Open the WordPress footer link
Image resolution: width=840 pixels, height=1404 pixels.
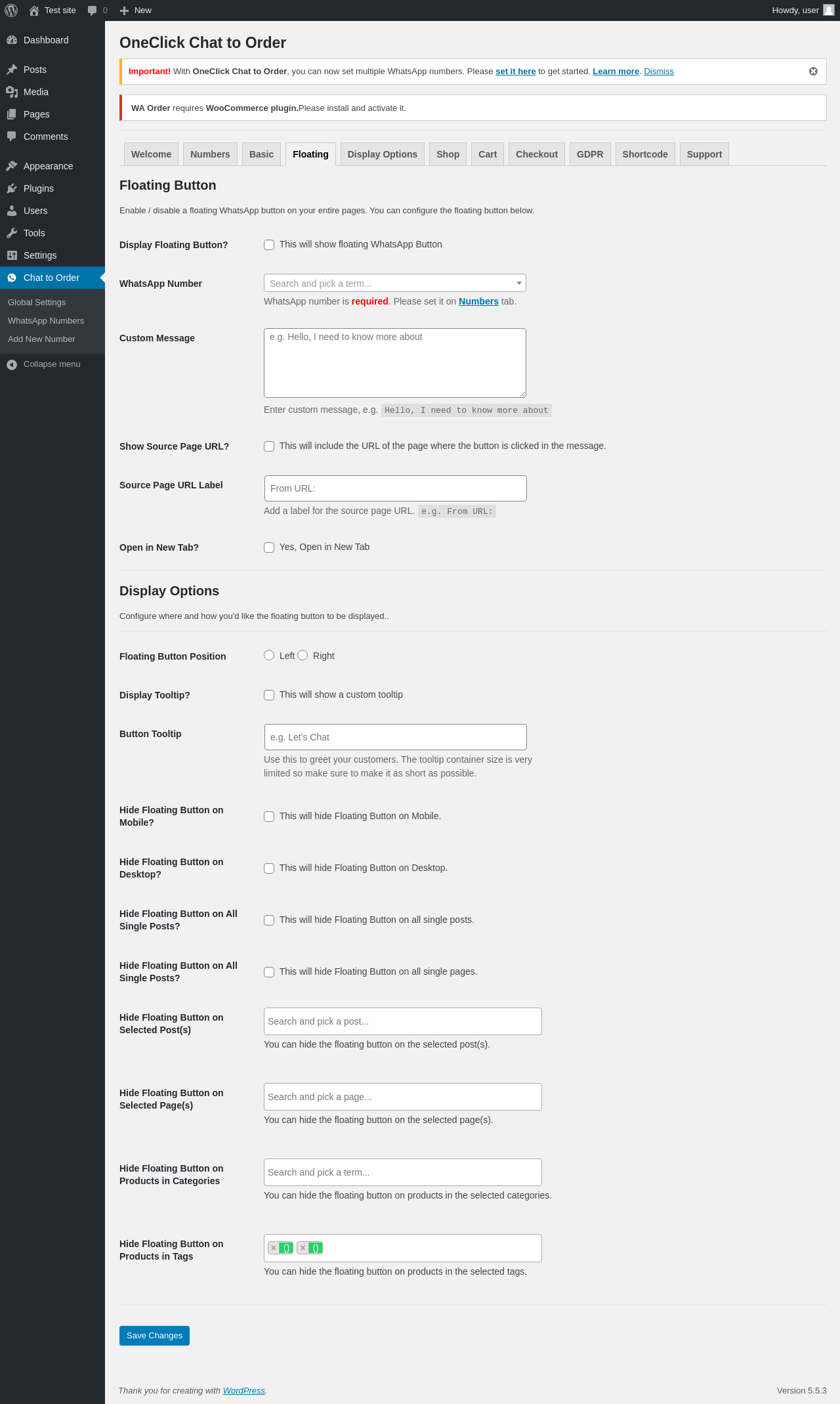coord(244,1390)
